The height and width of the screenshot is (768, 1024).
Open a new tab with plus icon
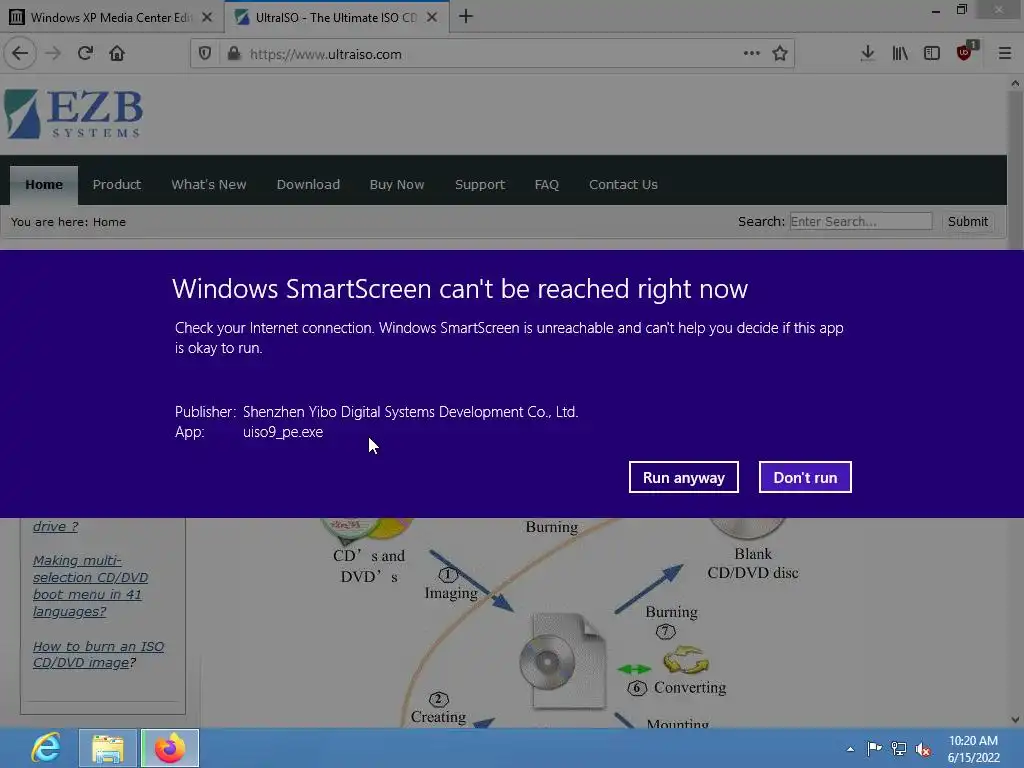466,17
